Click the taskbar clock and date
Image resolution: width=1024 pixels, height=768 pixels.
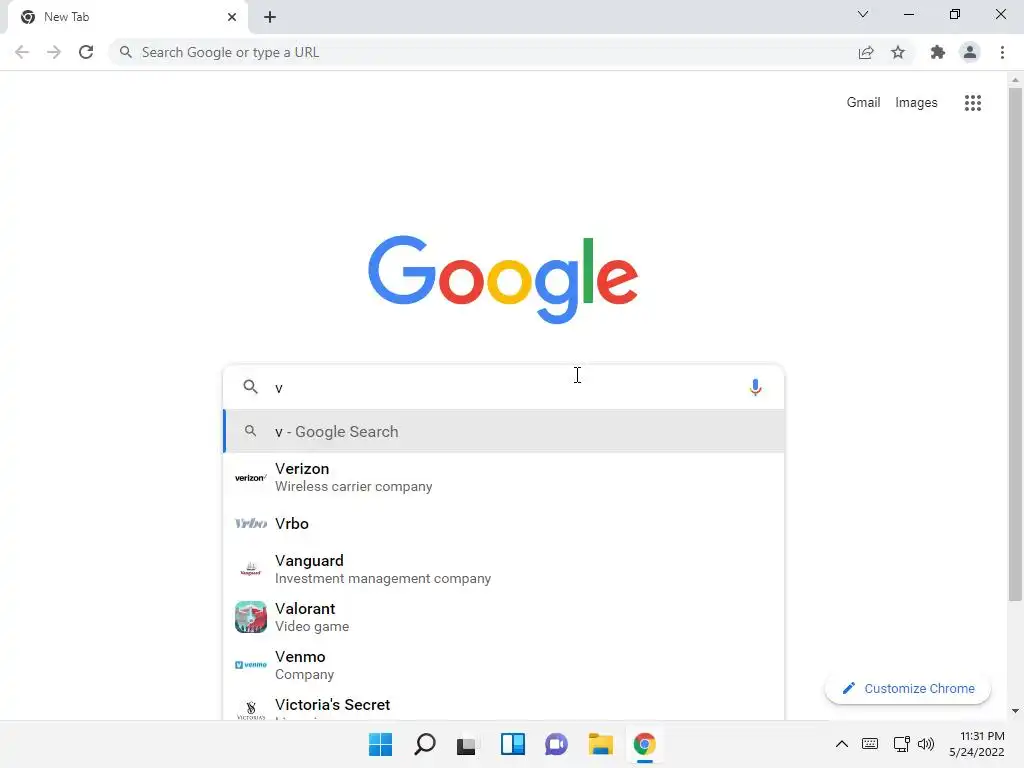click(x=976, y=744)
